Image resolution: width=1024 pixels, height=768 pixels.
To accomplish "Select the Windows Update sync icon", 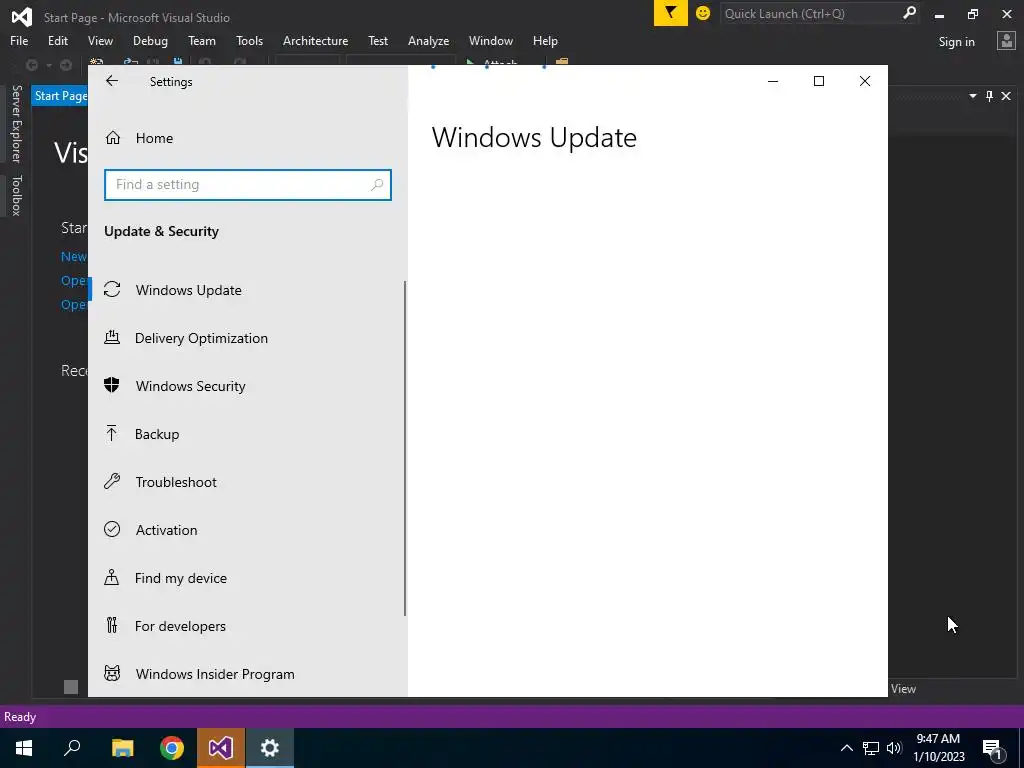I will click(x=112, y=289).
